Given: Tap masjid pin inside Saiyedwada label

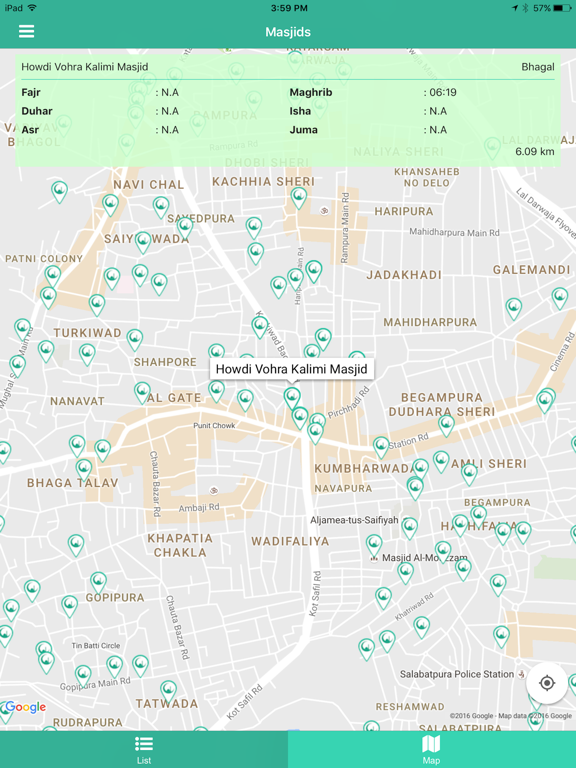Looking at the screenshot, I should tap(143, 242).
